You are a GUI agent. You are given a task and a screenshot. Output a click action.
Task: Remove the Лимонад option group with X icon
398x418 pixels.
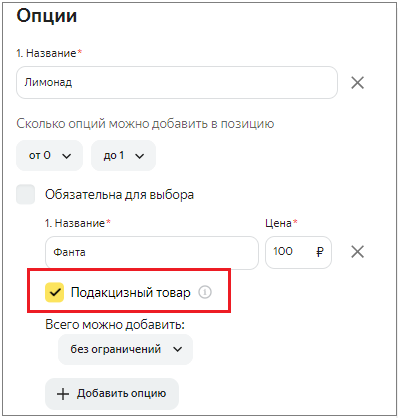[x=357, y=83]
